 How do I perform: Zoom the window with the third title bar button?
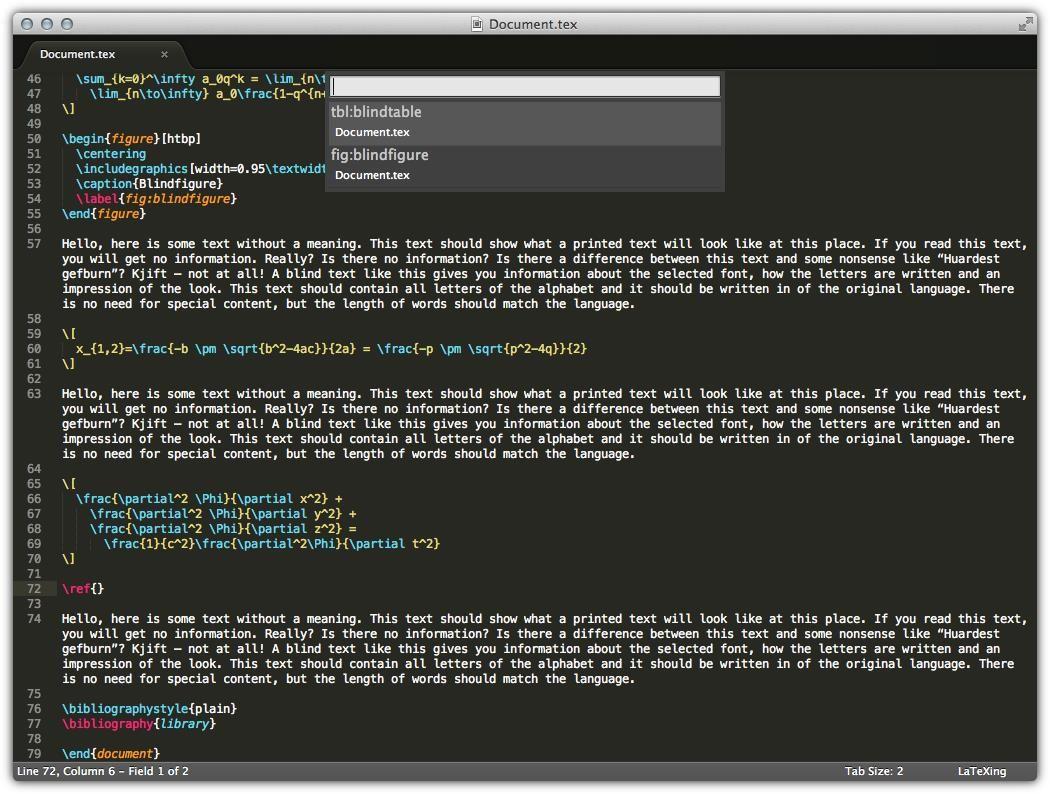[67, 24]
